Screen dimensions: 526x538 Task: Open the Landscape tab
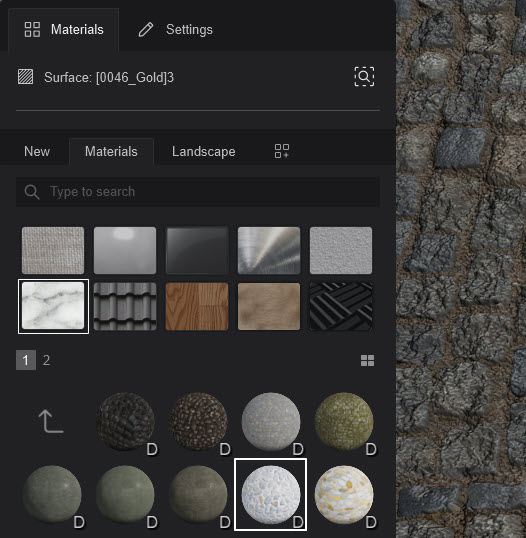[x=203, y=151]
